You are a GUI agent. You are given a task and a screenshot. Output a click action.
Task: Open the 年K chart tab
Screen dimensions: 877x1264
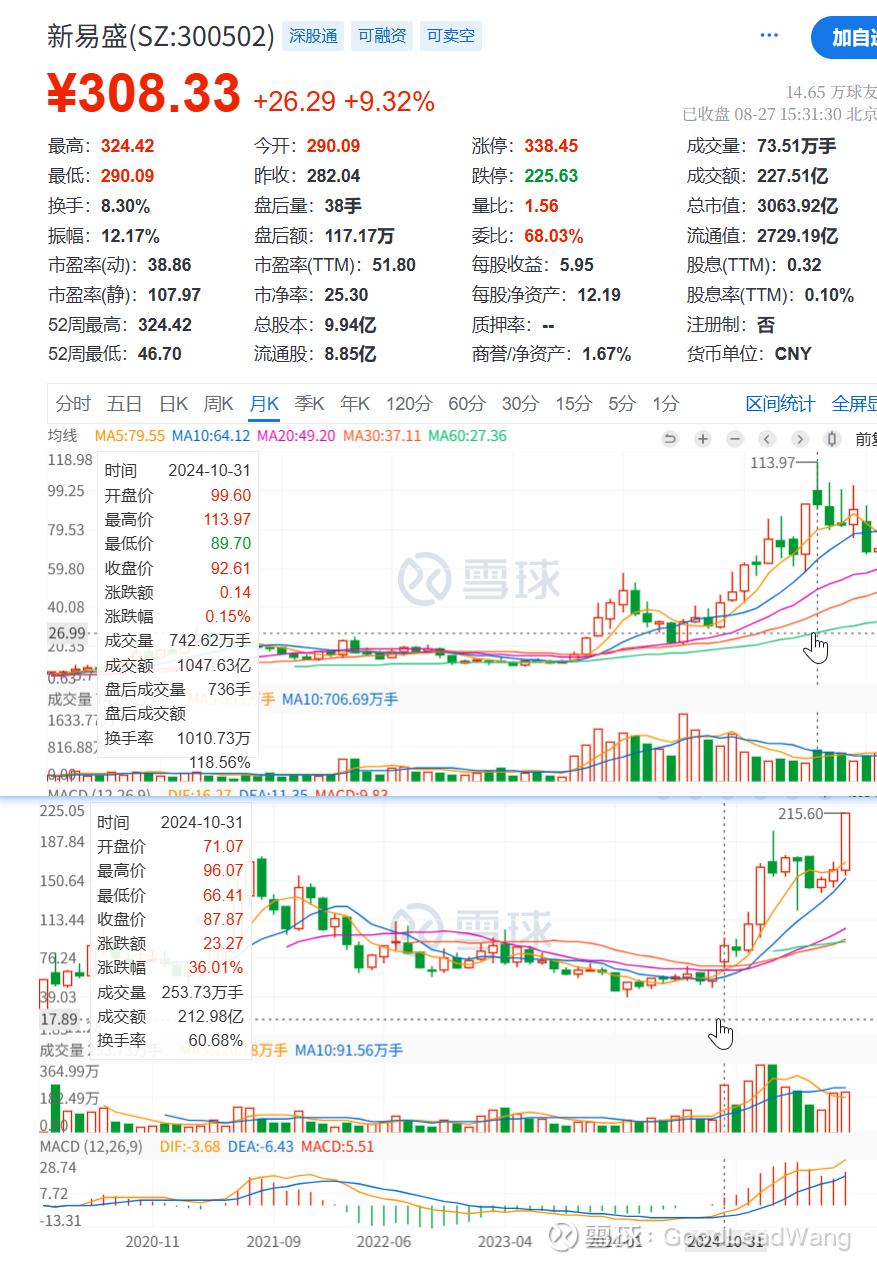(355, 404)
